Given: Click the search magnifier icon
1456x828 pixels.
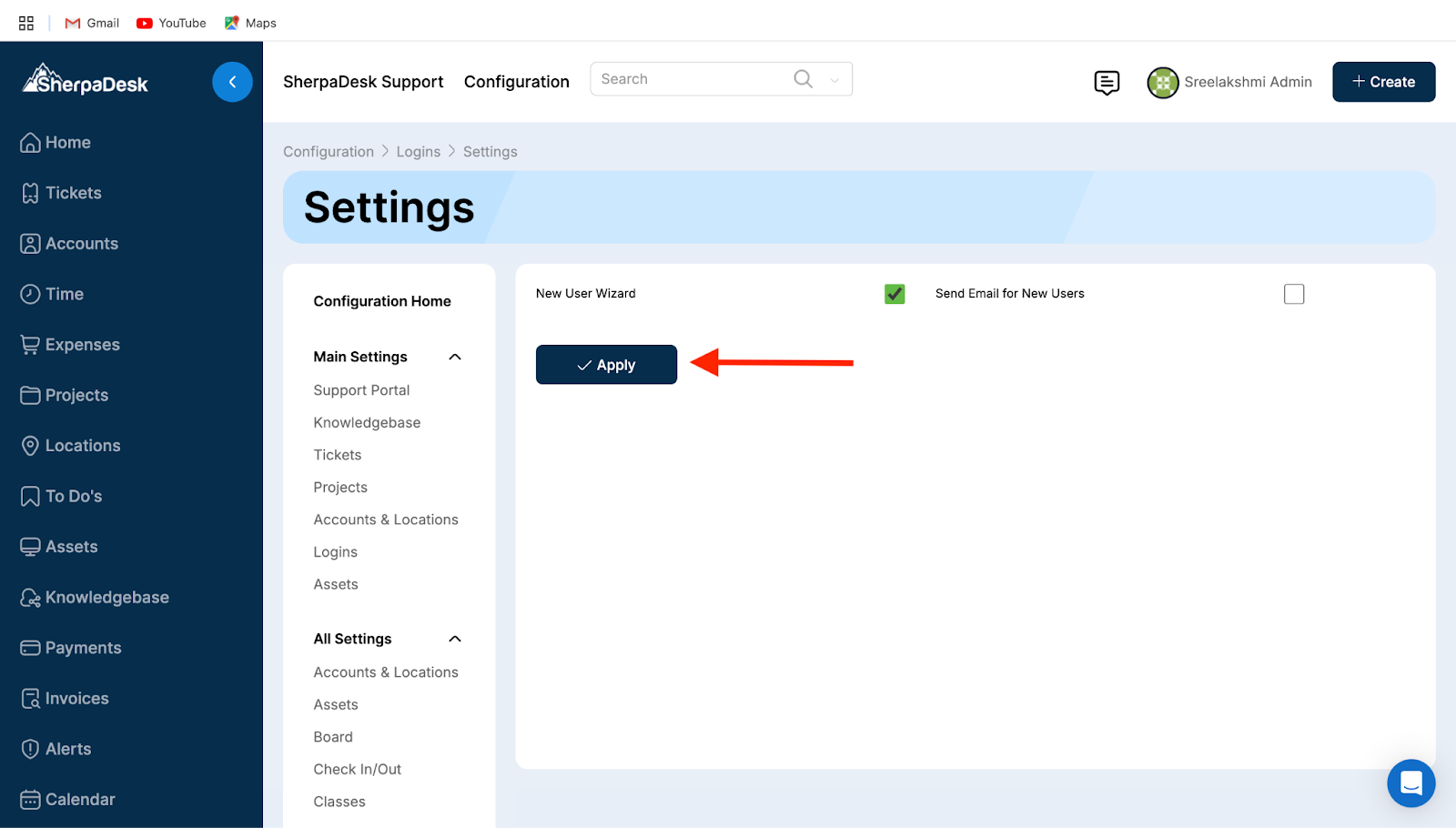Looking at the screenshot, I should (x=803, y=79).
